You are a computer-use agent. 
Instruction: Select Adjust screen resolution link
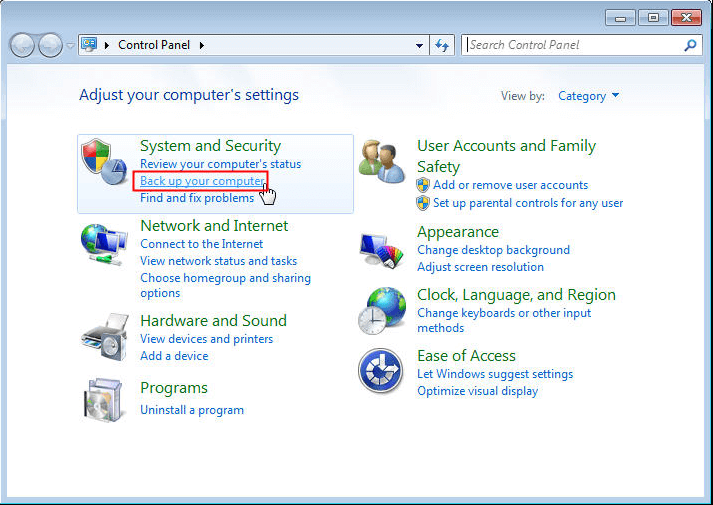(x=480, y=267)
